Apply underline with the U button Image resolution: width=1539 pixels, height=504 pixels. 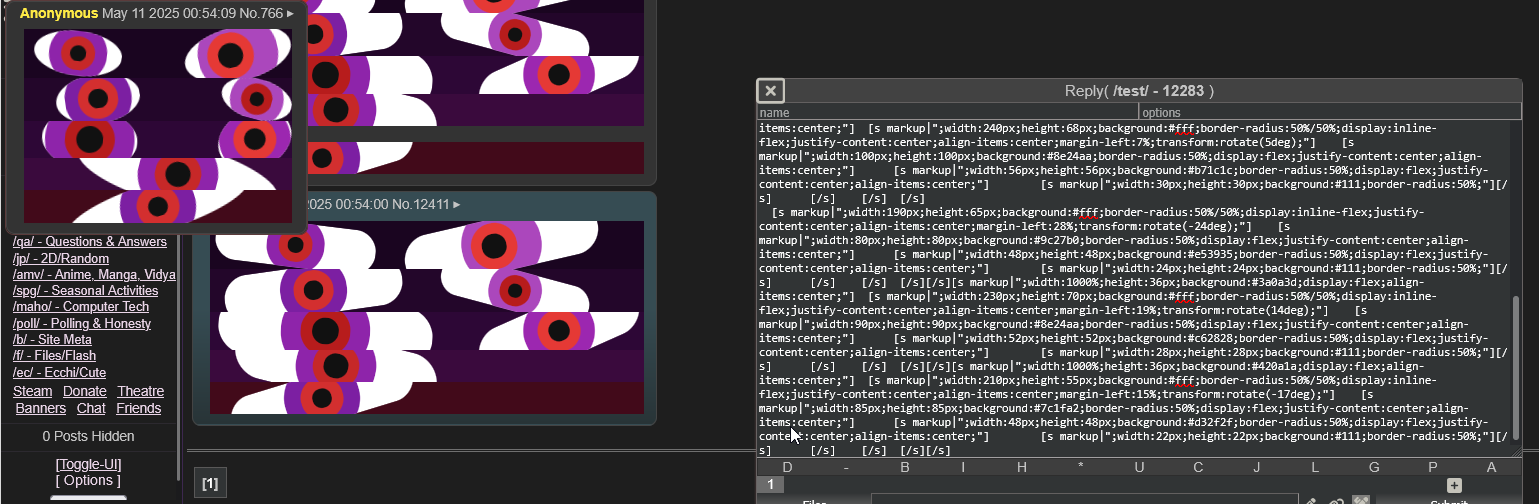(1139, 467)
